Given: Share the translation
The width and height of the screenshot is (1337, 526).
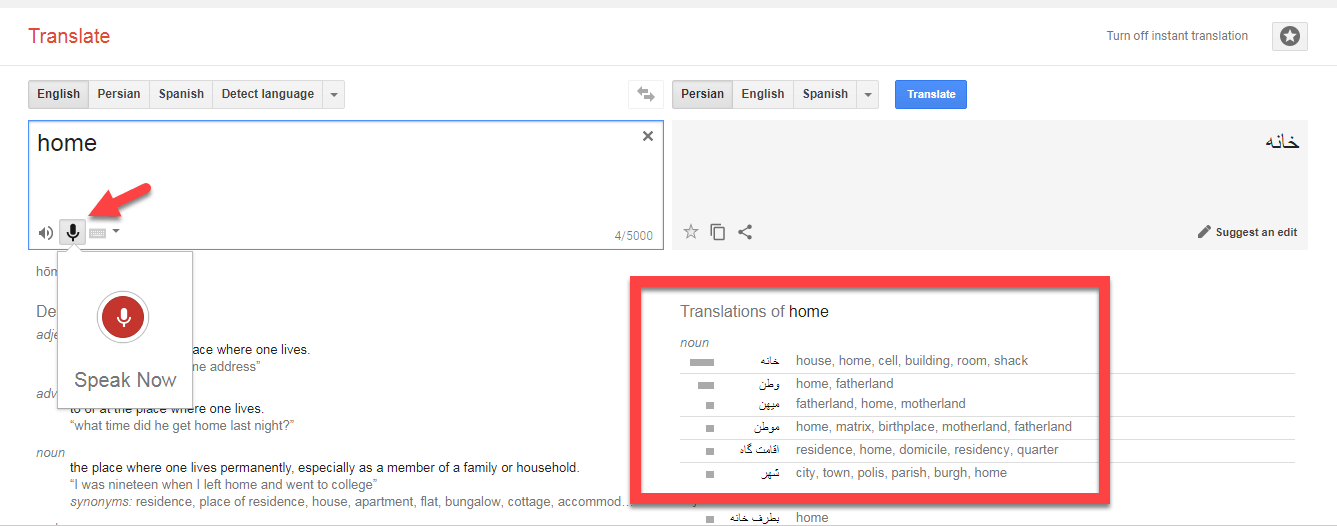Looking at the screenshot, I should 745,232.
